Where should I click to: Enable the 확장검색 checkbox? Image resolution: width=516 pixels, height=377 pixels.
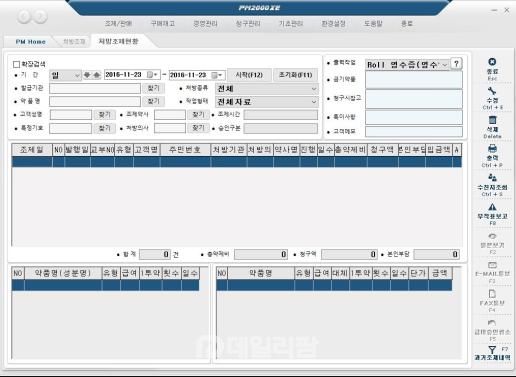16,64
